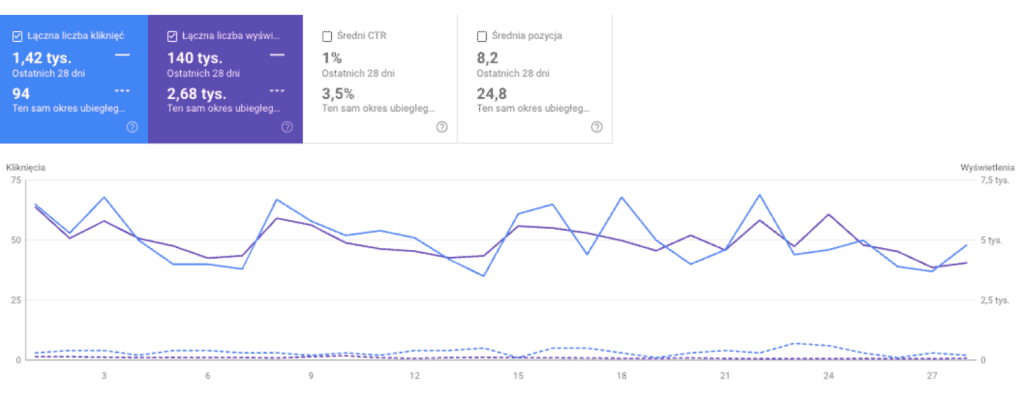Uncheck Łączna liczba wyświetleń checkbox

click(172, 37)
